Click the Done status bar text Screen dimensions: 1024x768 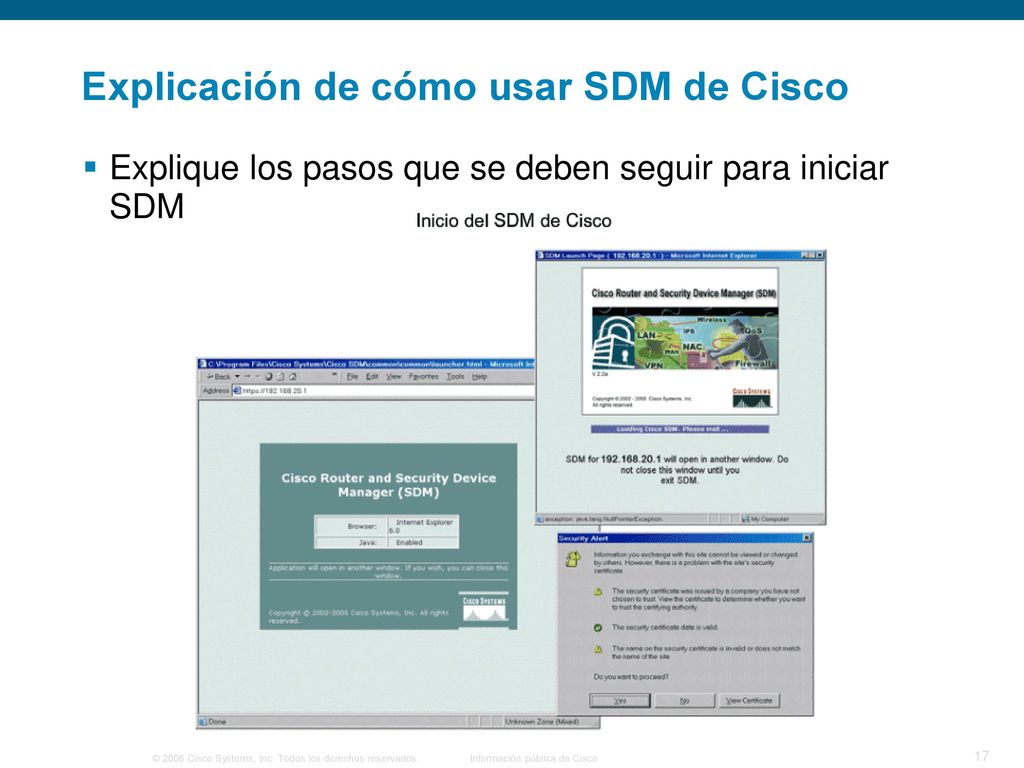pos(217,722)
